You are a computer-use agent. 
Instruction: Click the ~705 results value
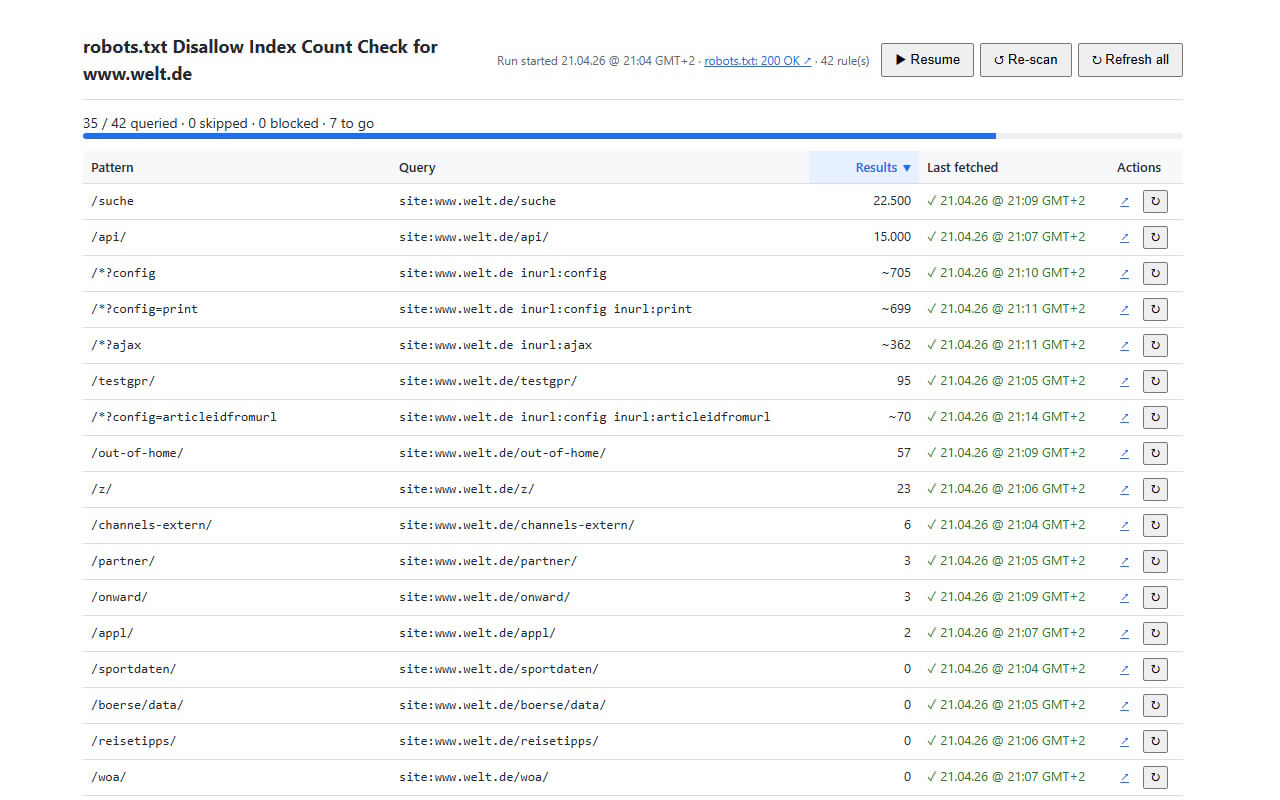pyautogui.click(x=896, y=274)
